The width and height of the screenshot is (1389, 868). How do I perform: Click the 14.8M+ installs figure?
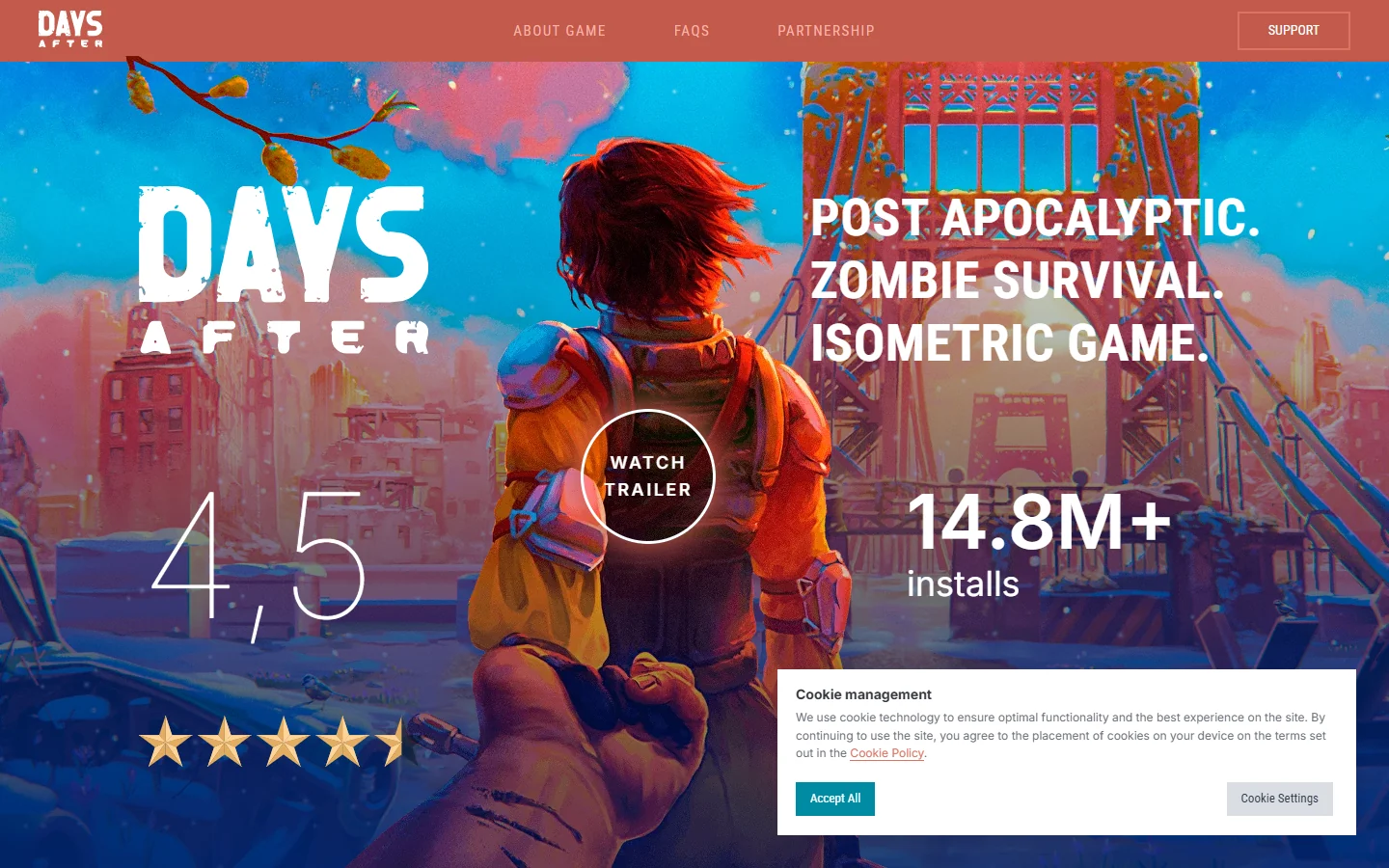pos(1039,522)
